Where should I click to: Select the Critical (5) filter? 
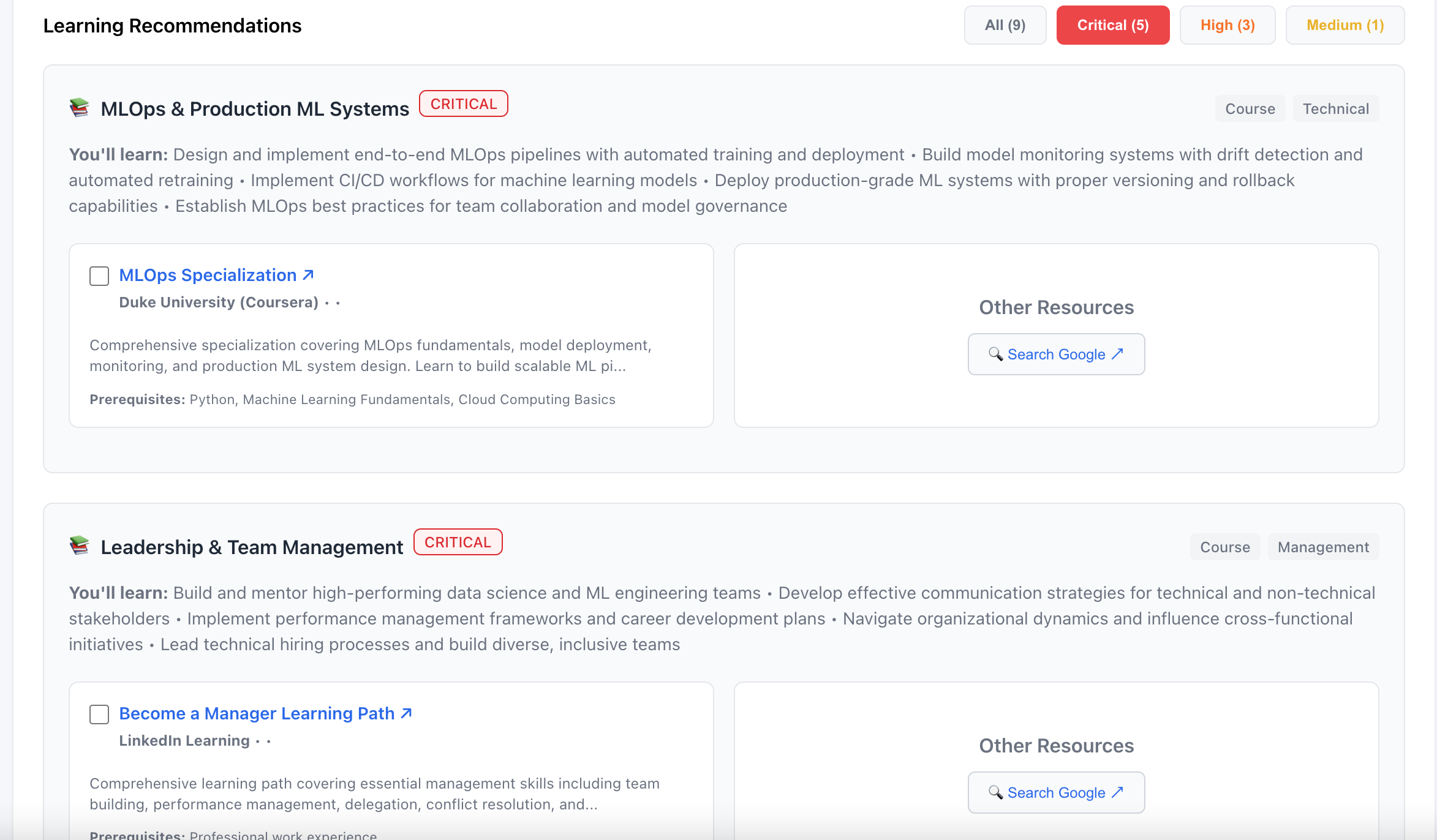(x=1112, y=25)
